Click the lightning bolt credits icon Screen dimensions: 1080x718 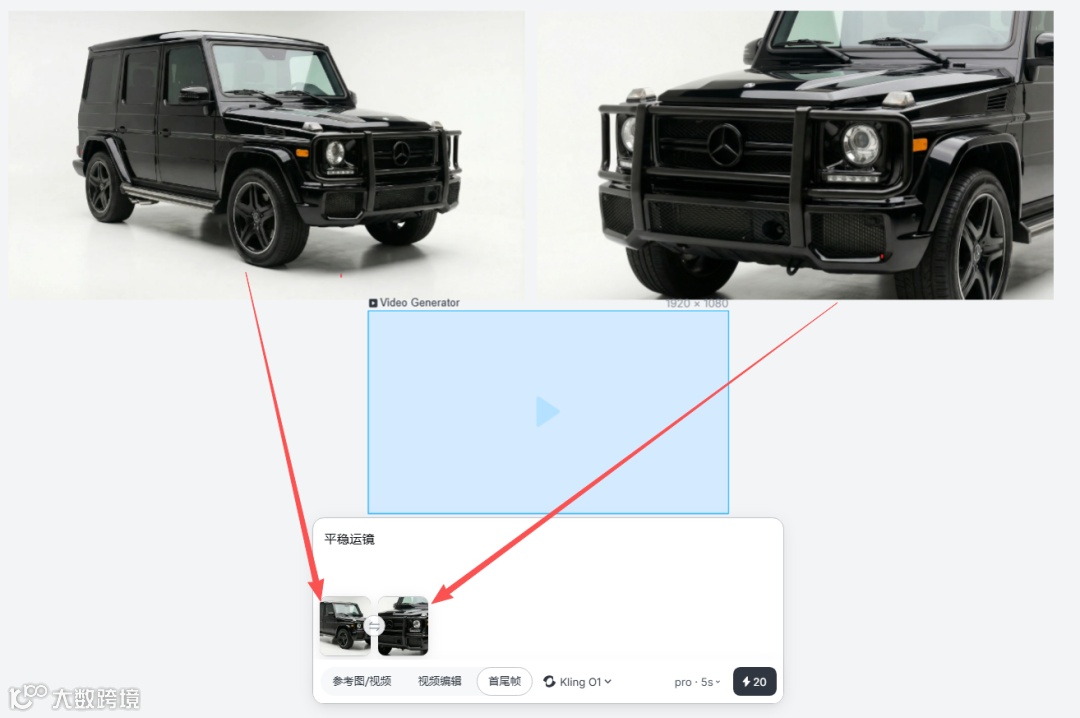pos(746,681)
